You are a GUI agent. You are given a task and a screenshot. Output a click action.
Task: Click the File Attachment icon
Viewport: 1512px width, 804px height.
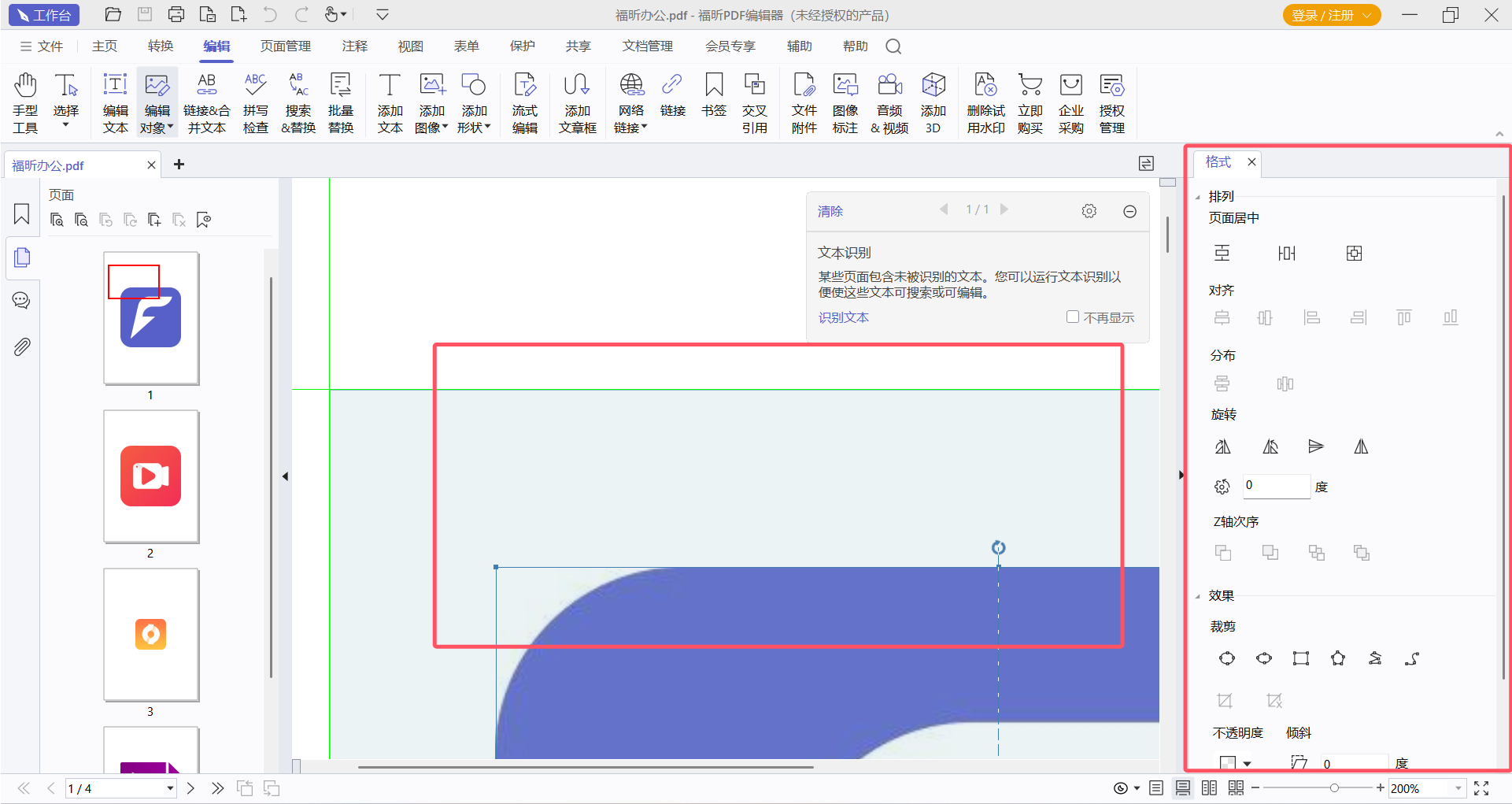tap(804, 102)
